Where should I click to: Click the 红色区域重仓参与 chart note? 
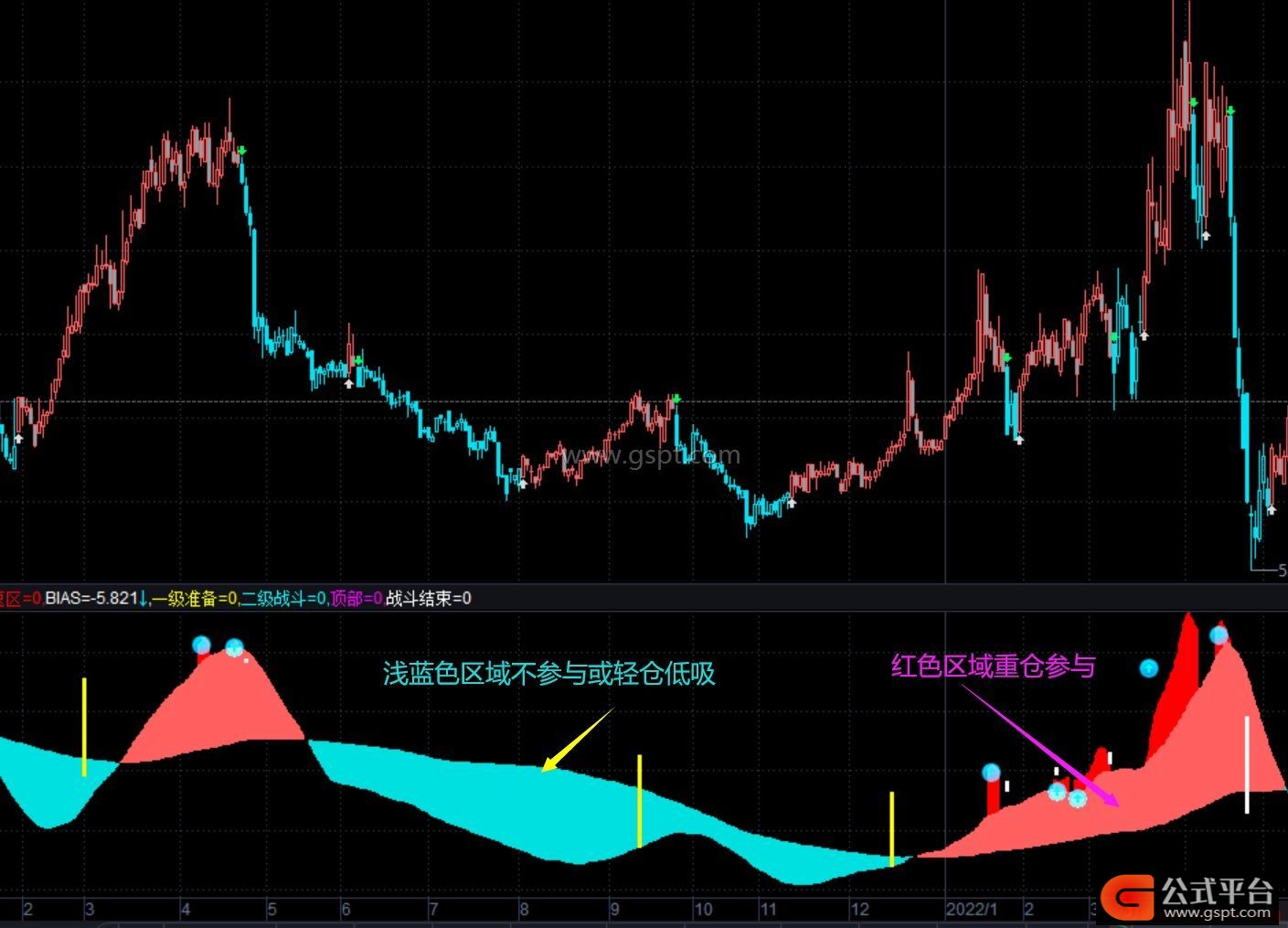click(x=993, y=666)
